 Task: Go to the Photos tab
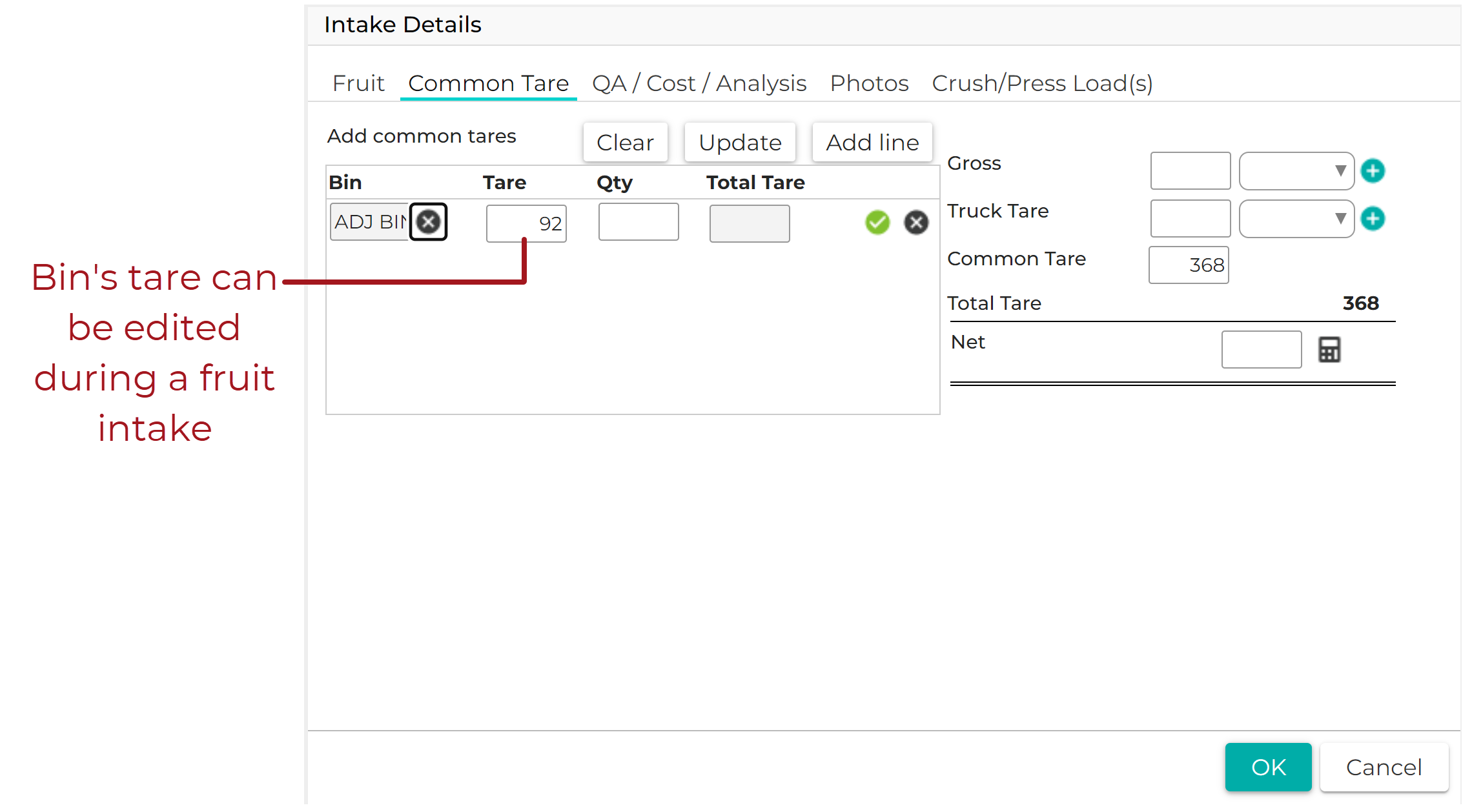pyautogui.click(x=869, y=83)
